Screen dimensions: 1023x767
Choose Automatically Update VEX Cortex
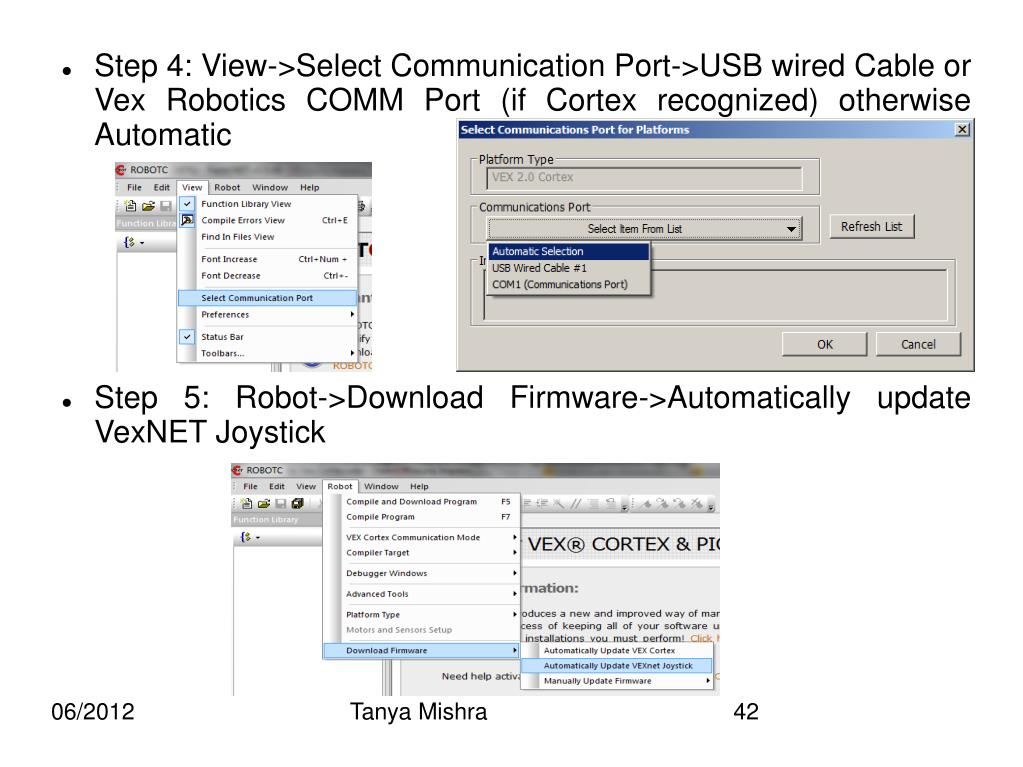click(617, 650)
